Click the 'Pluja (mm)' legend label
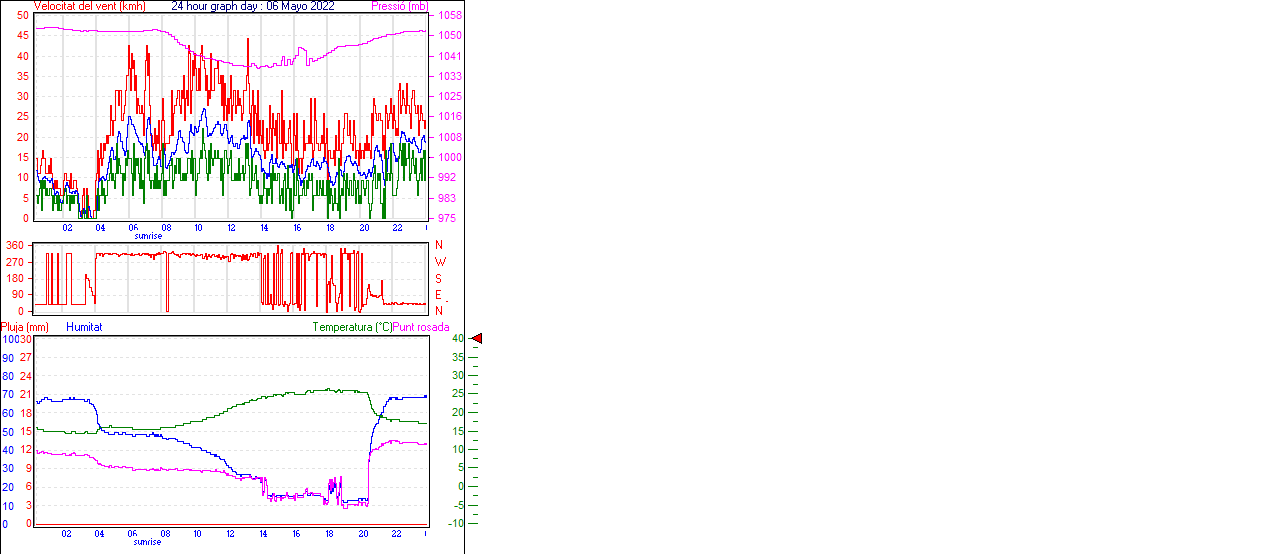1280x554 pixels. pyautogui.click(x=24, y=327)
